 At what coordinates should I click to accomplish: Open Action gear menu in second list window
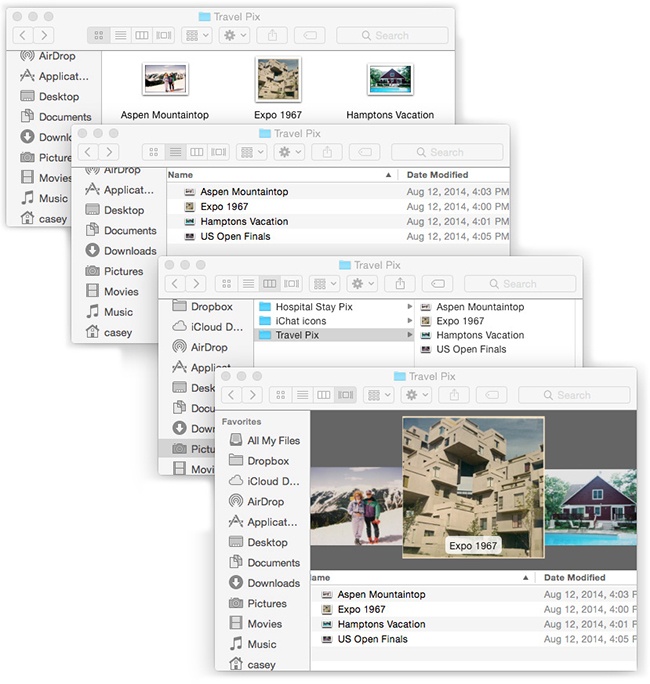289,152
